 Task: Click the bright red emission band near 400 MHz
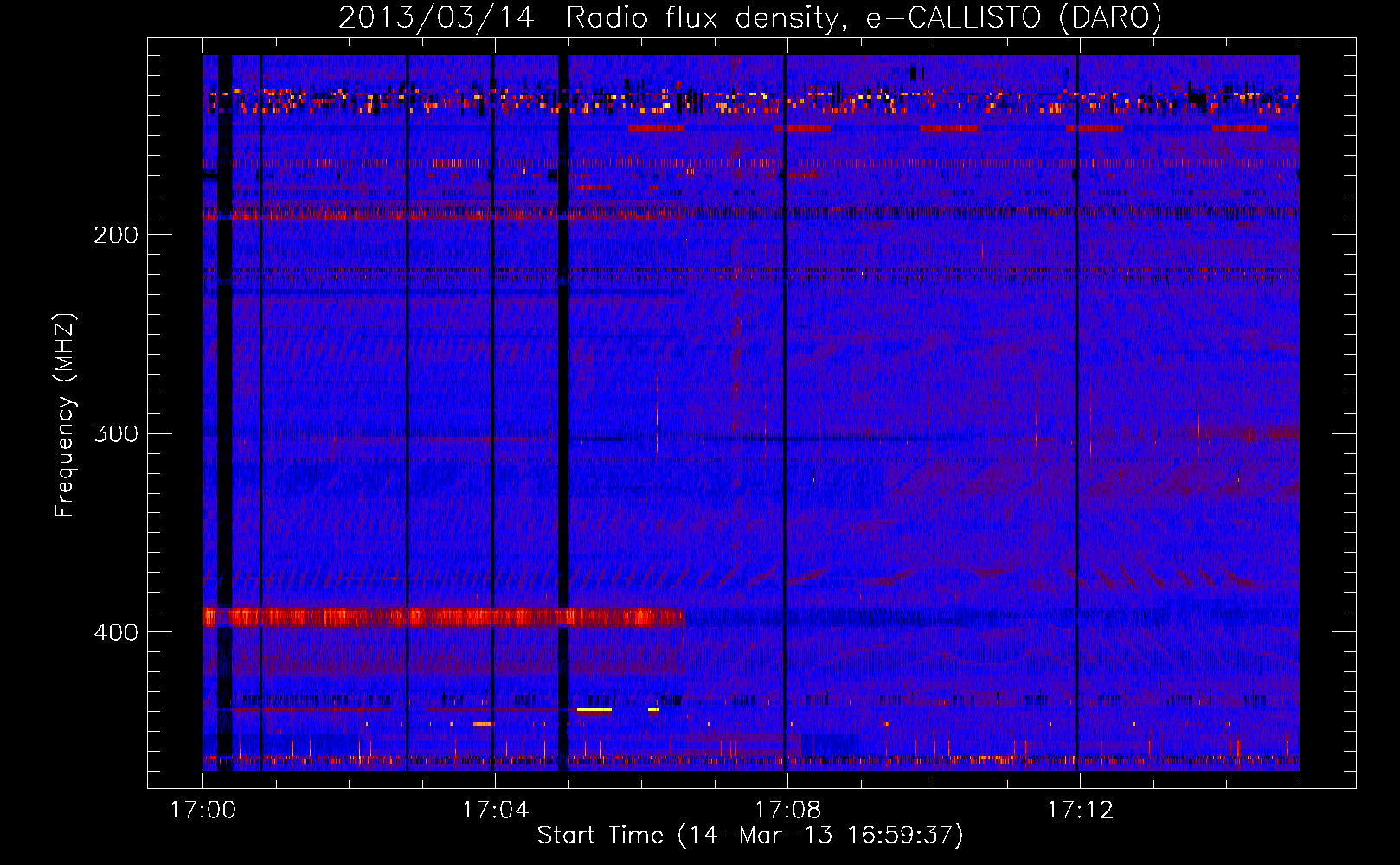(x=444, y=618)
